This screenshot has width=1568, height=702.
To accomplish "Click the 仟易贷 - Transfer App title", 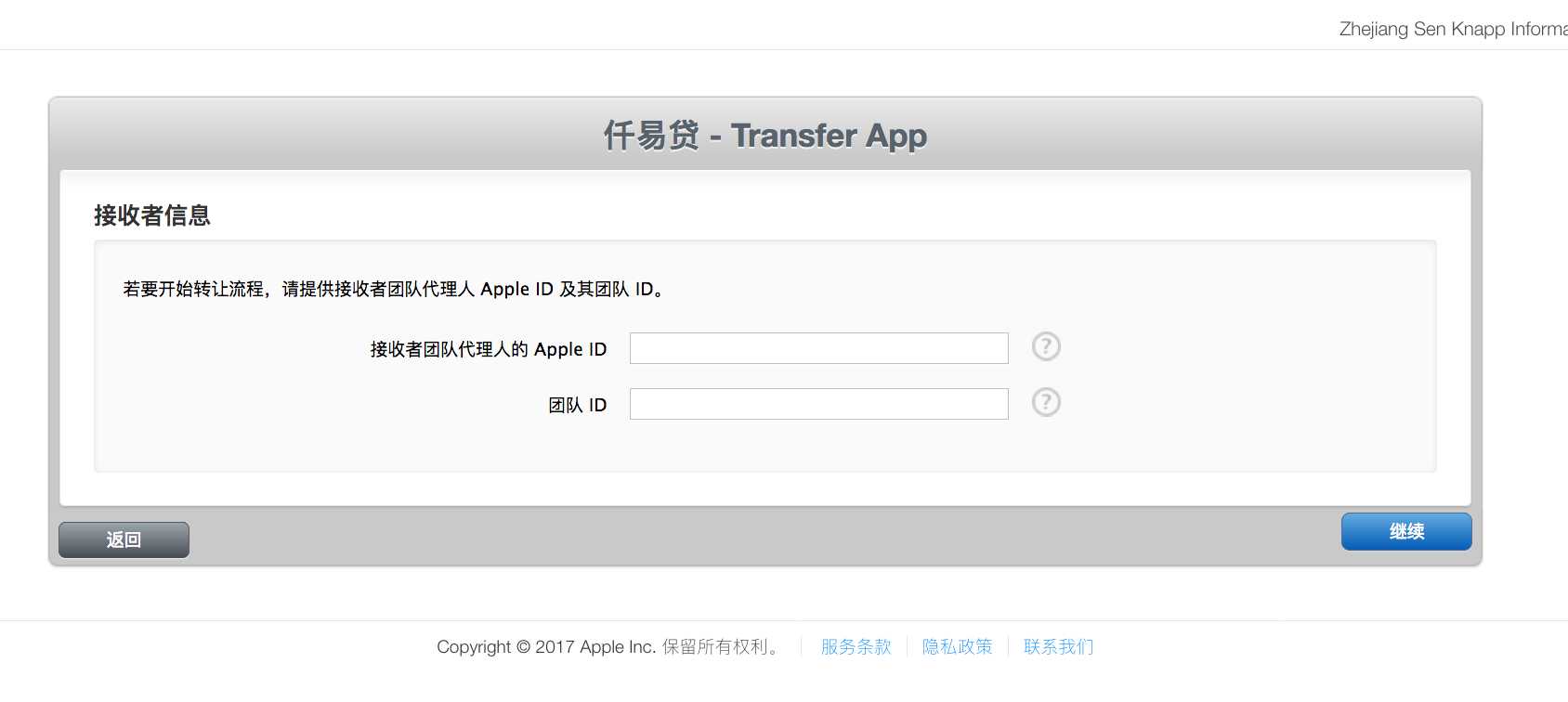I will coord(765,136).
